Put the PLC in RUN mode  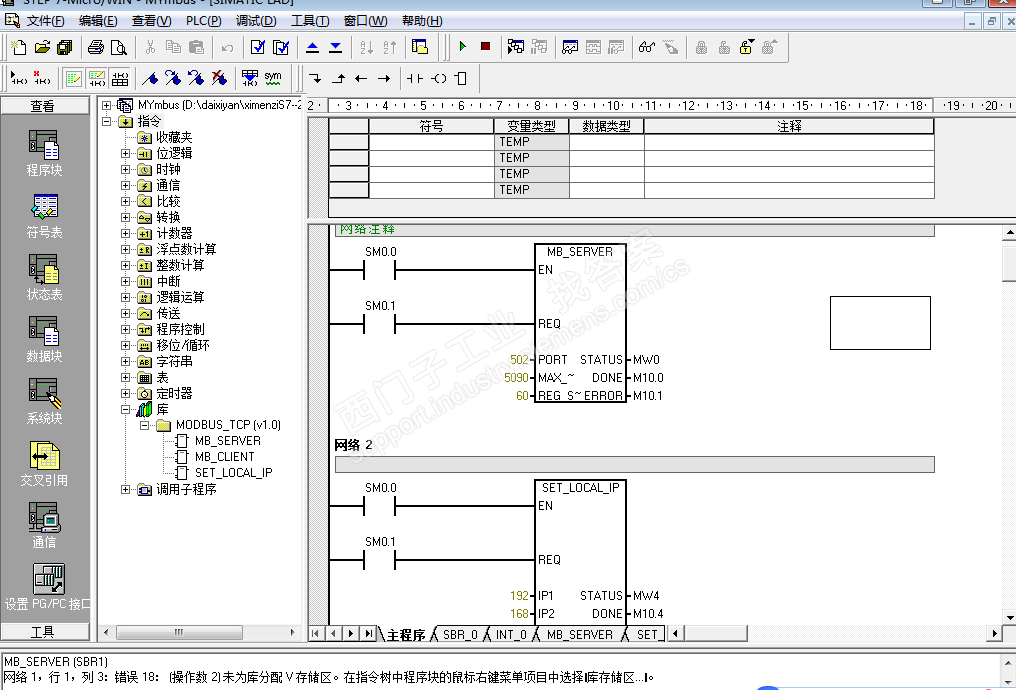pyautogui.click(x=463, y=47)
